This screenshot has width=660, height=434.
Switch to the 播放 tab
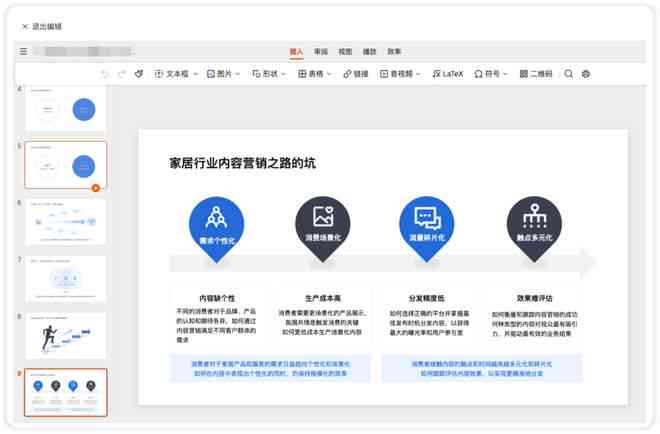[370, 51]
